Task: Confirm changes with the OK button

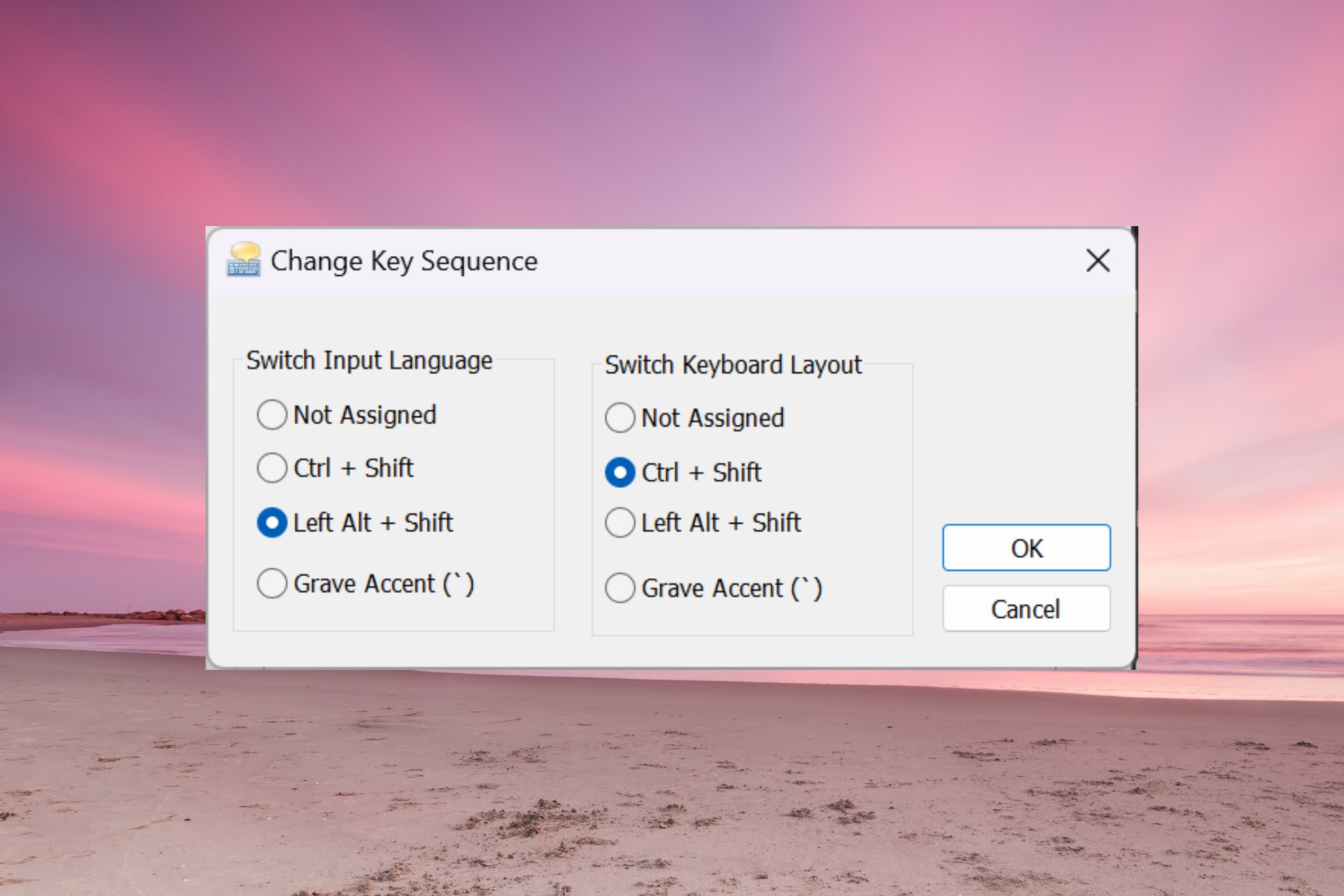Action: (1025, 548)
